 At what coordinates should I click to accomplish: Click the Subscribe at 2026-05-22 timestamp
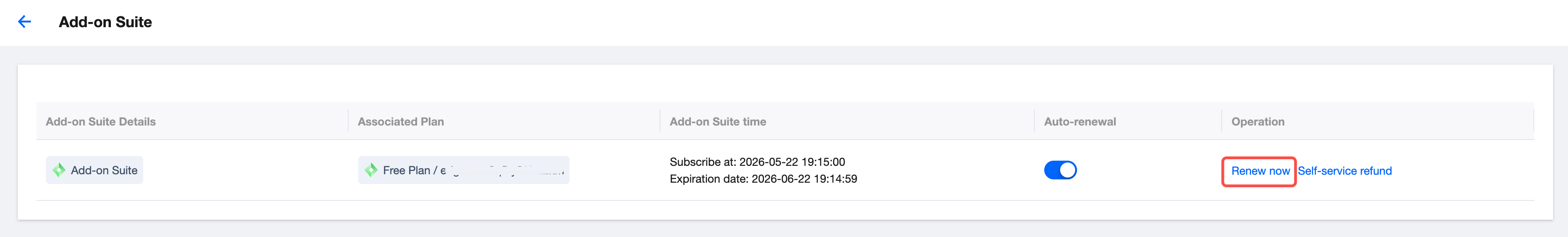[757, 162]
